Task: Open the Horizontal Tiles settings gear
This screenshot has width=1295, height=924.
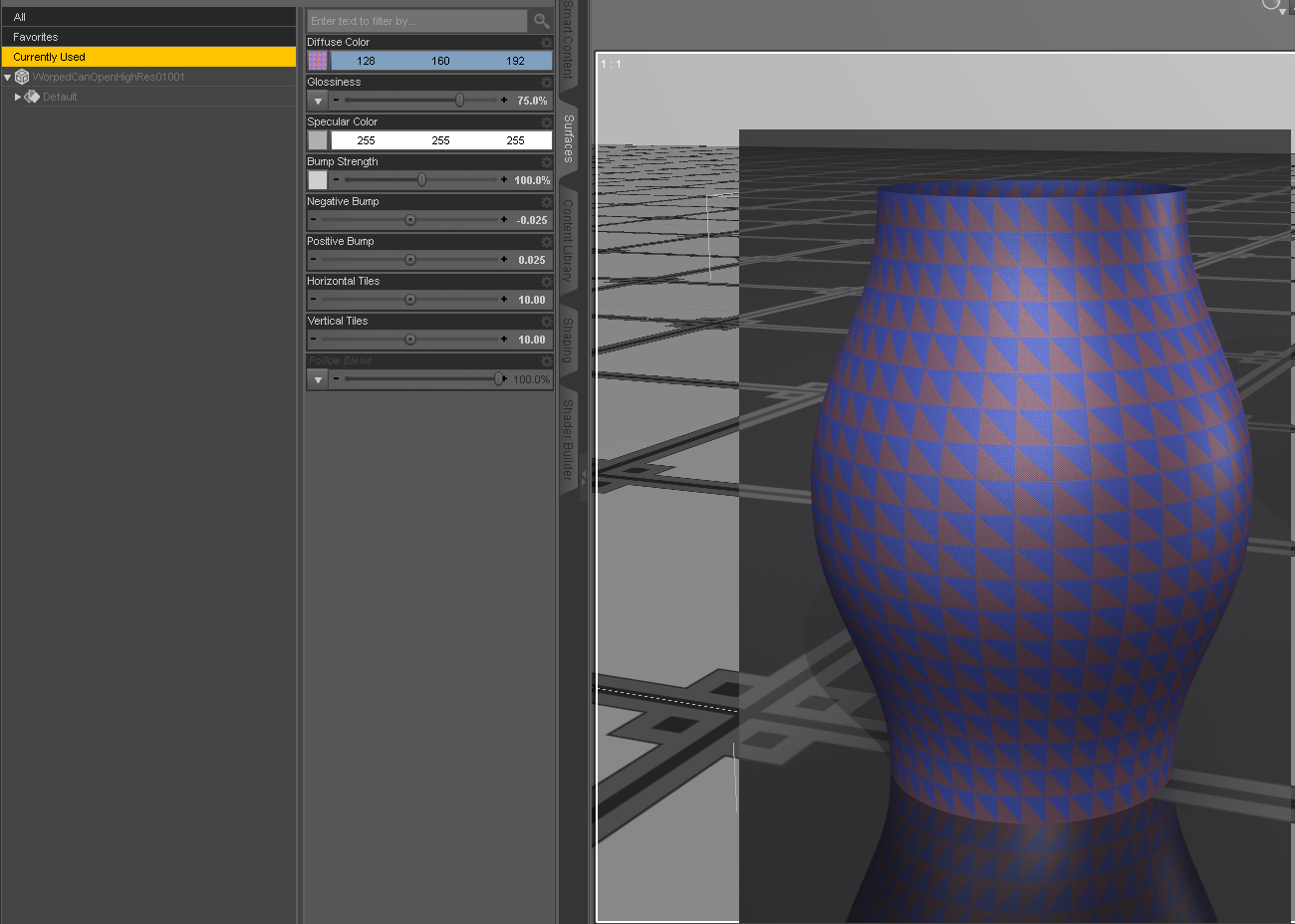Action: click(x=546, y=282)
